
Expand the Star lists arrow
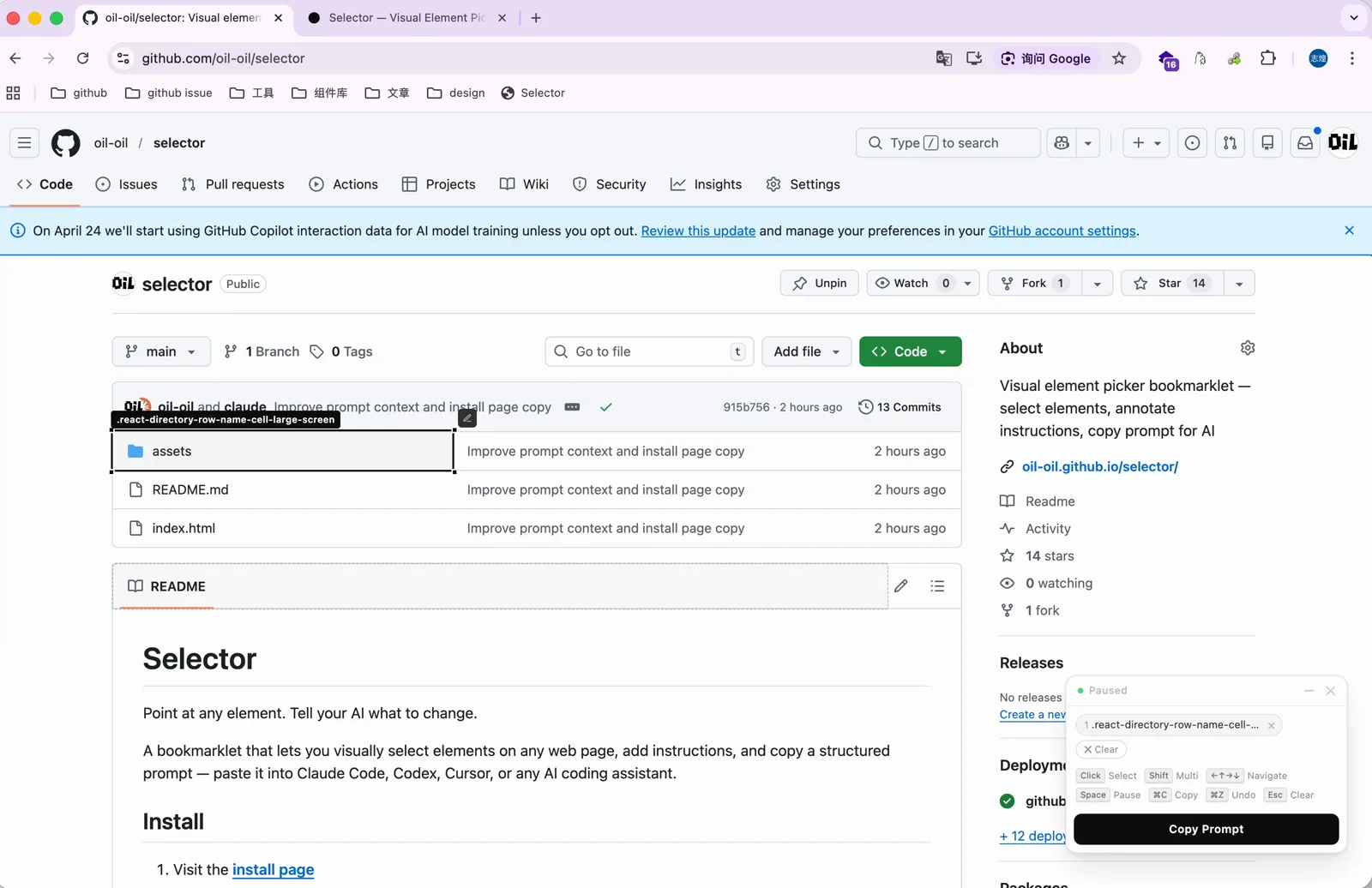point(1239,284)
